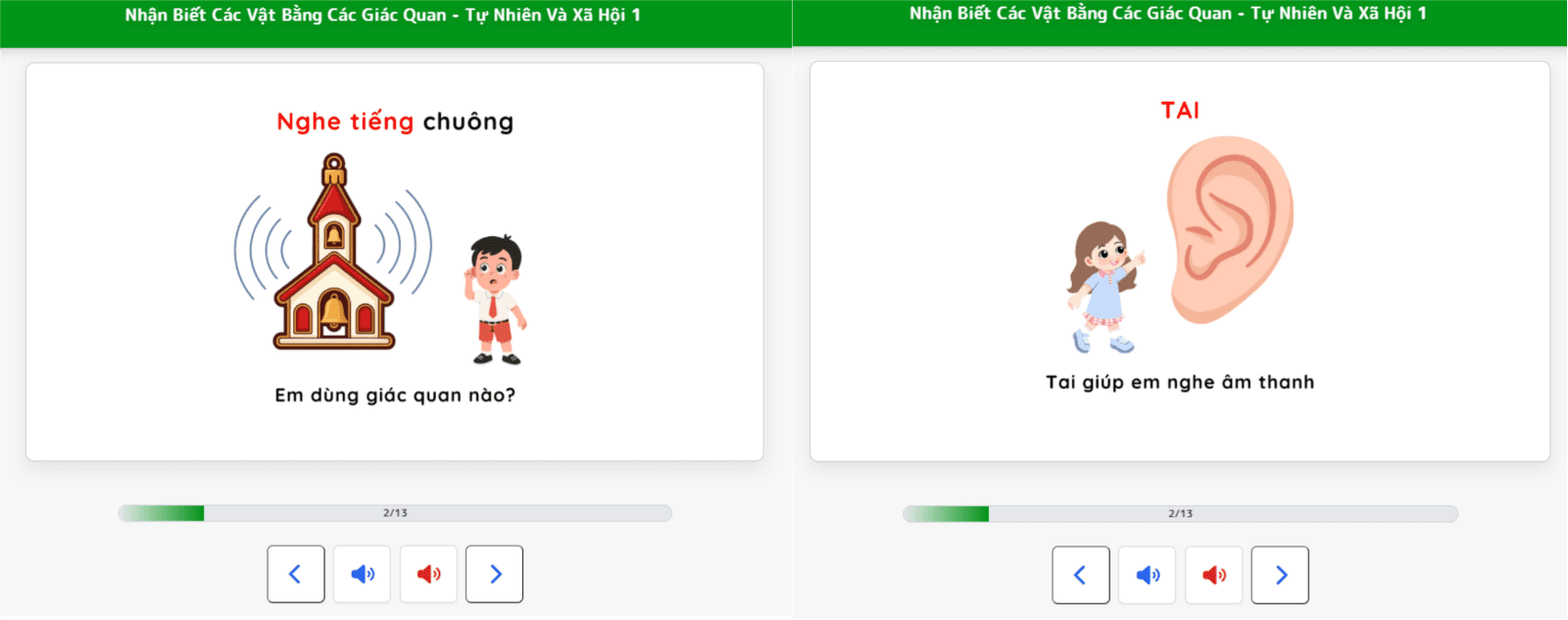Click the right green lesson title header
This screenshot has height=620, width=1568.
(x=1180, y=23)
